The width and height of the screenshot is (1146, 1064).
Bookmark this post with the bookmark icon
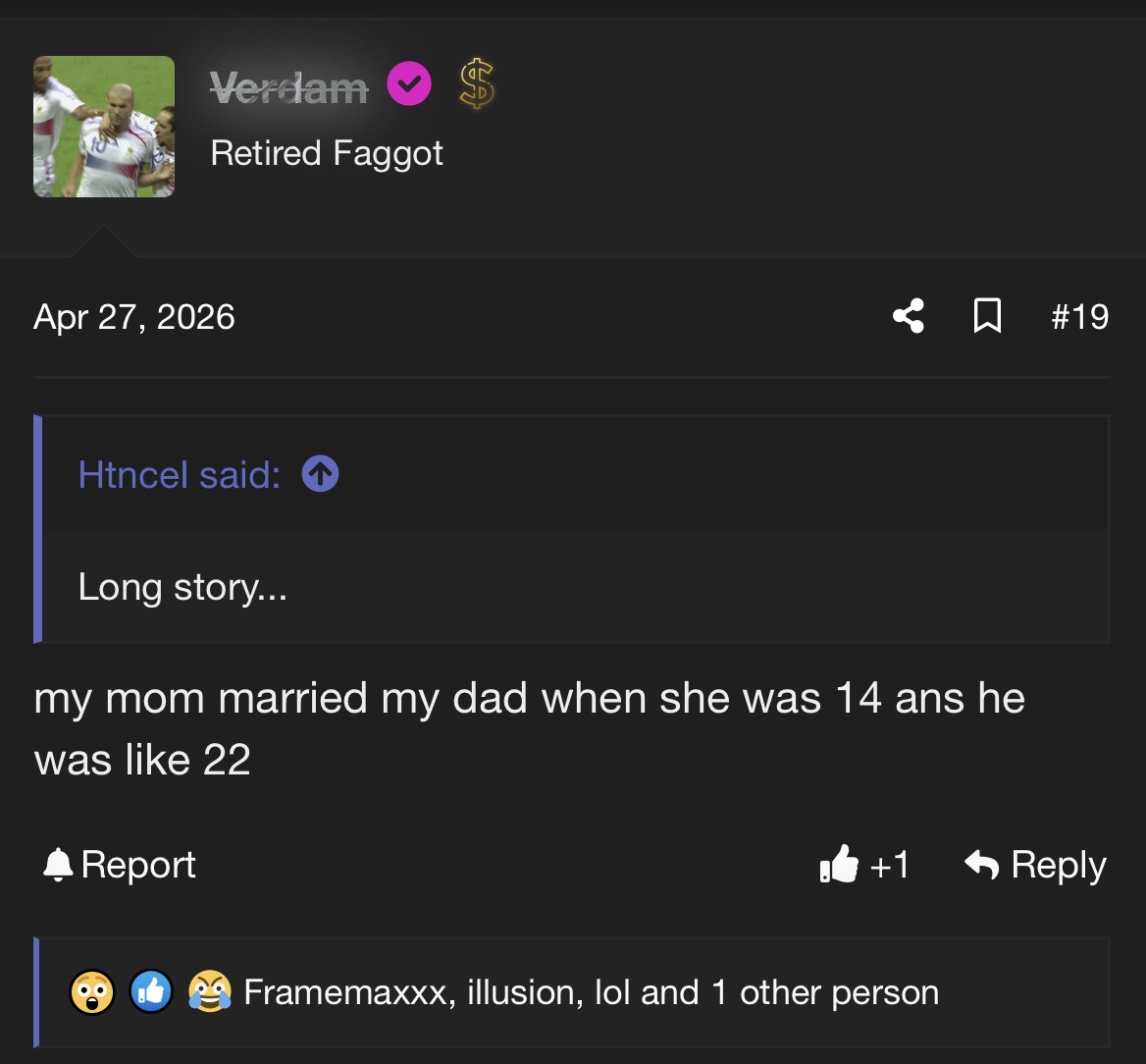(987, 316)
